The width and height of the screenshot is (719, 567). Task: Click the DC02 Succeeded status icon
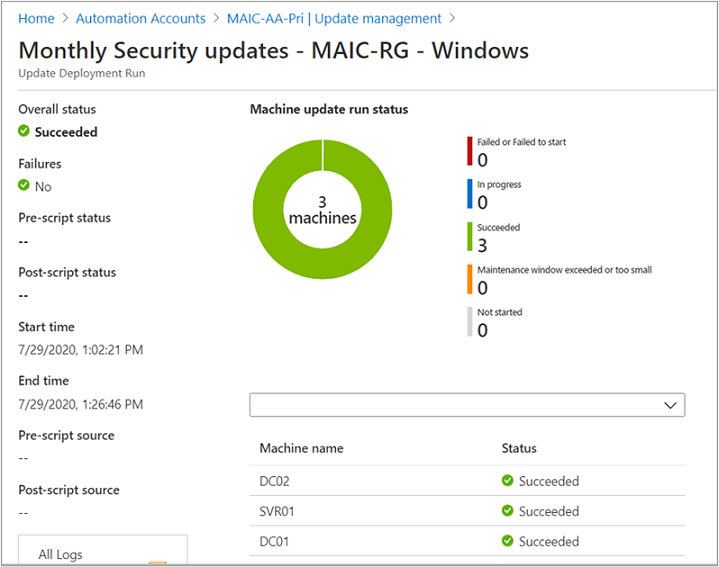pyautogui.click(x=508, y=481)
